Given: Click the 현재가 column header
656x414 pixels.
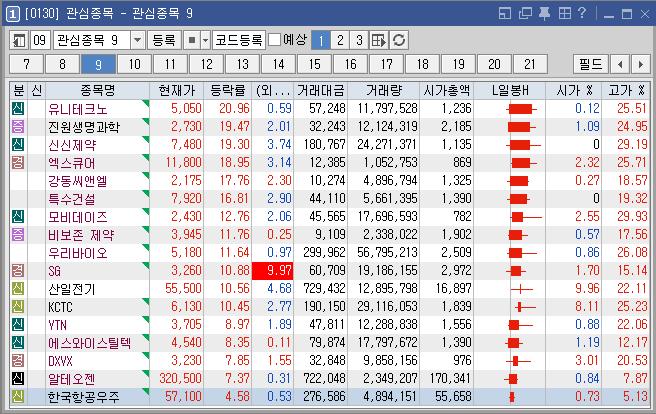Looking at the screenshot, I should (177, 90).
